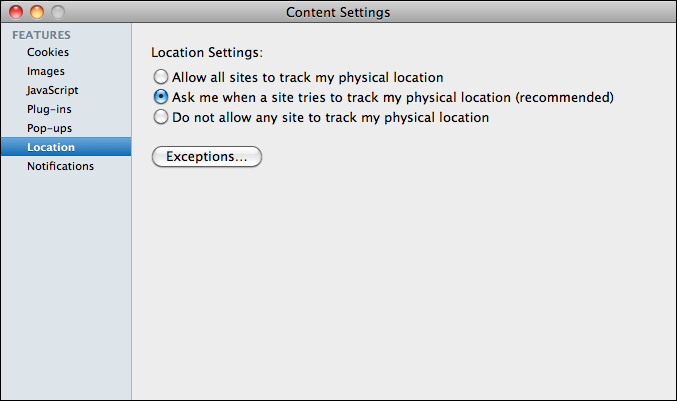
Task: Go to the JavaScript settings
Action: (x=52, y=90)
